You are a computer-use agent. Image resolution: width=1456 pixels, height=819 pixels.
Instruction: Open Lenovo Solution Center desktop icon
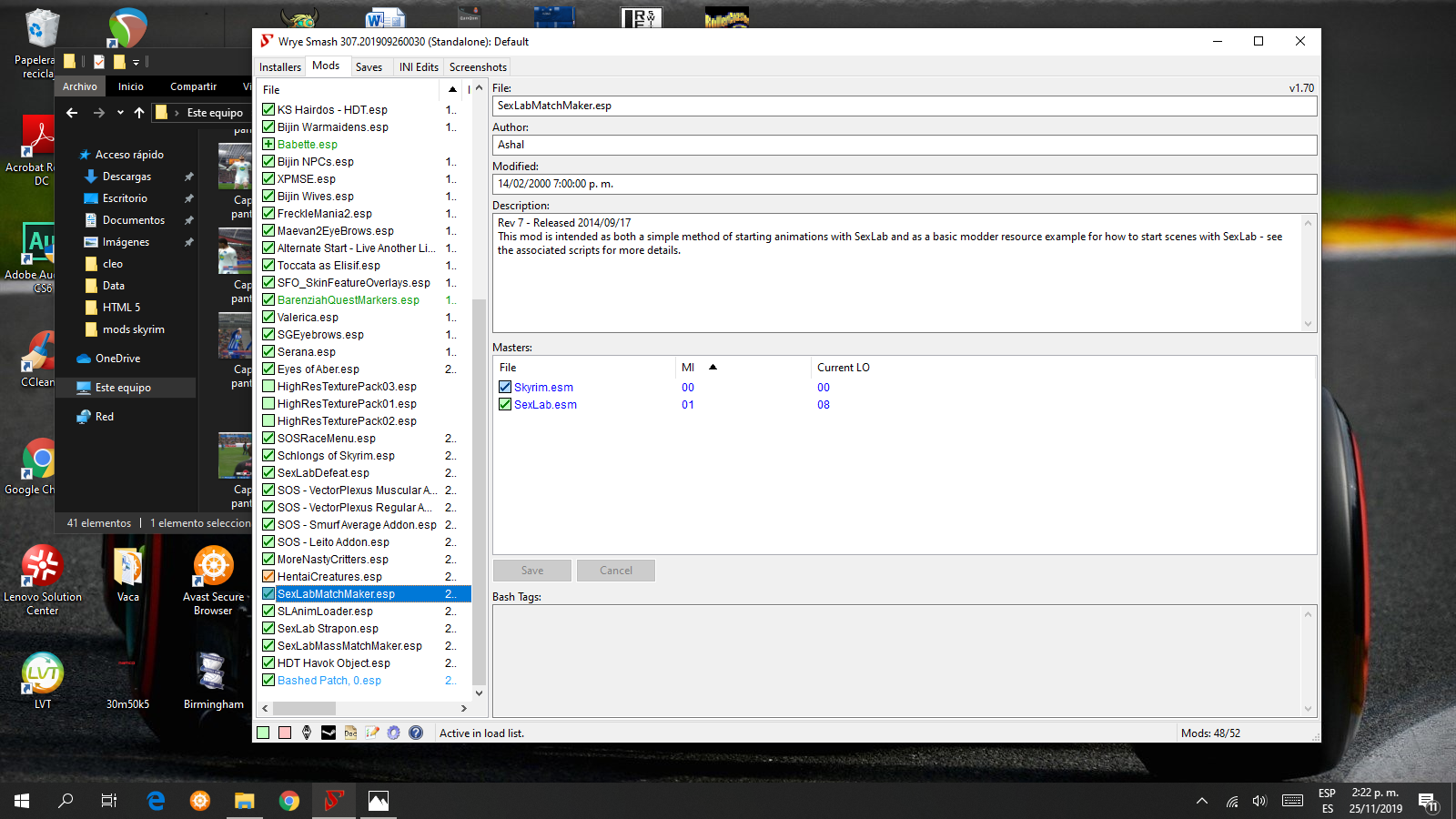(x=42, y=580)
